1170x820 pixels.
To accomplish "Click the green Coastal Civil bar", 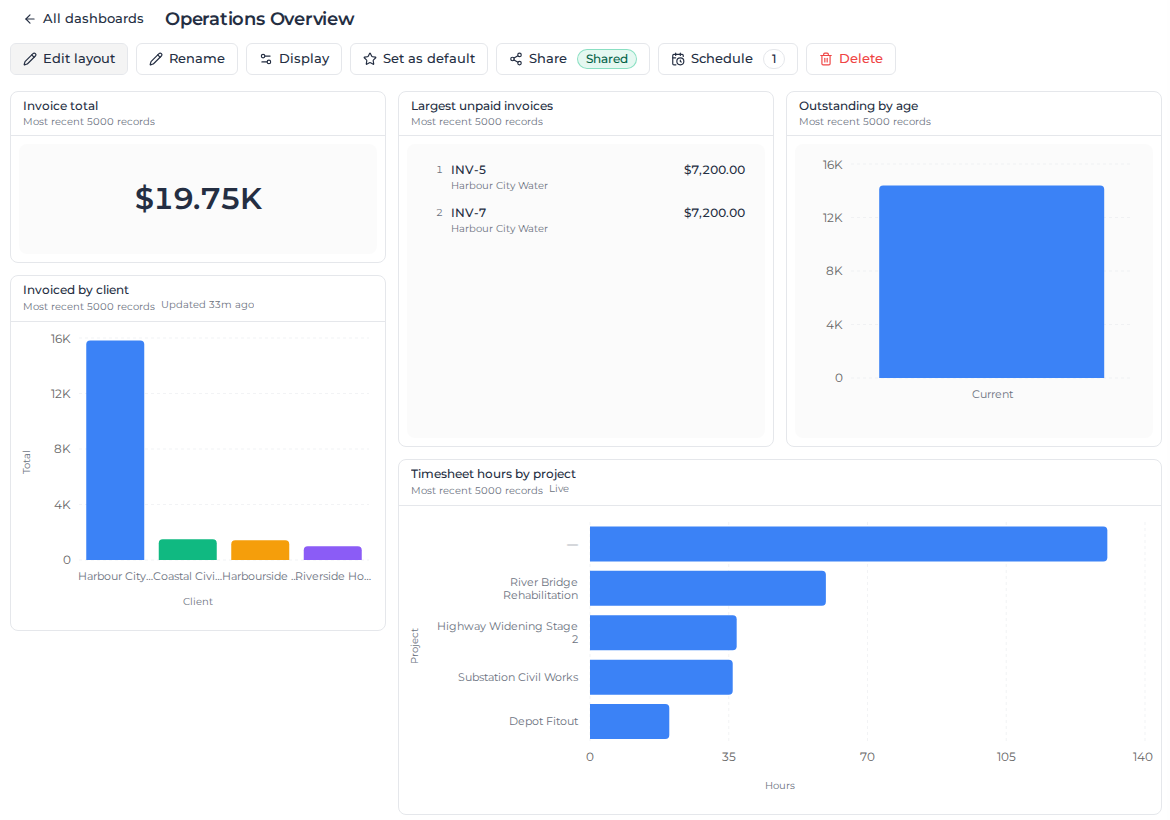I will [x=187, y=549].
